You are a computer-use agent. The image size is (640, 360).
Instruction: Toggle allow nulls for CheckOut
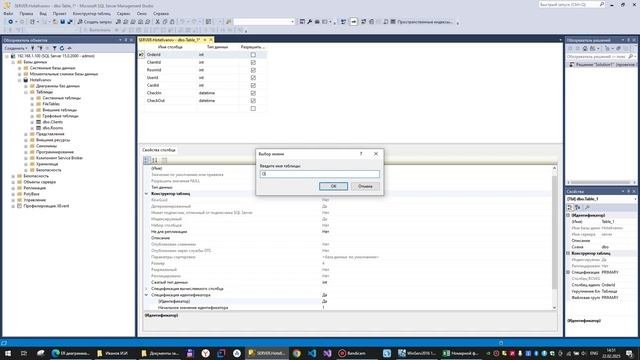click(x=253, y=100)
